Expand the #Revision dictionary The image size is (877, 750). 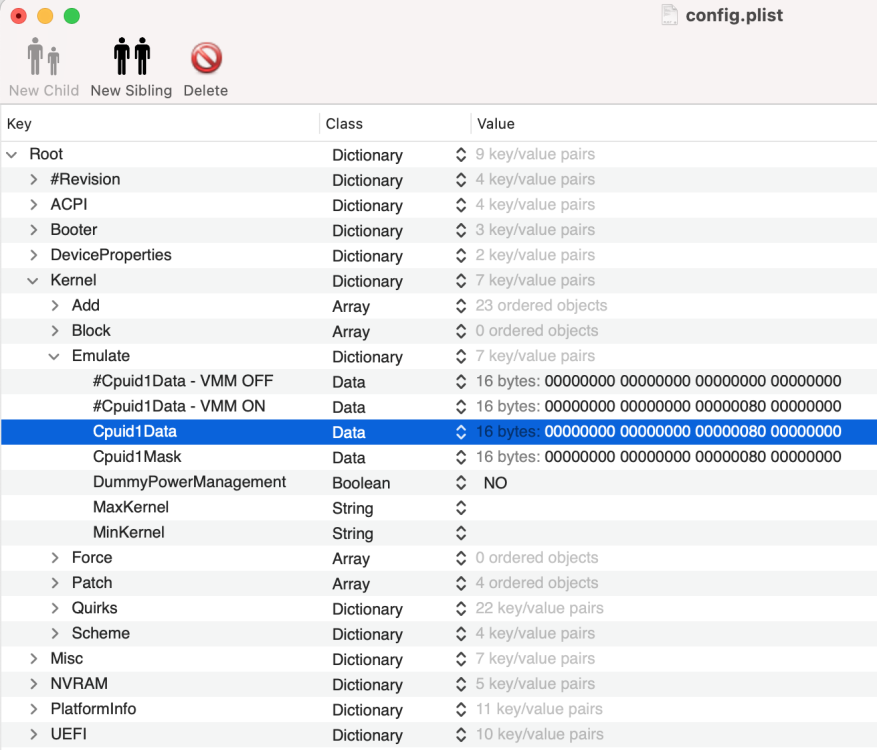34,180
